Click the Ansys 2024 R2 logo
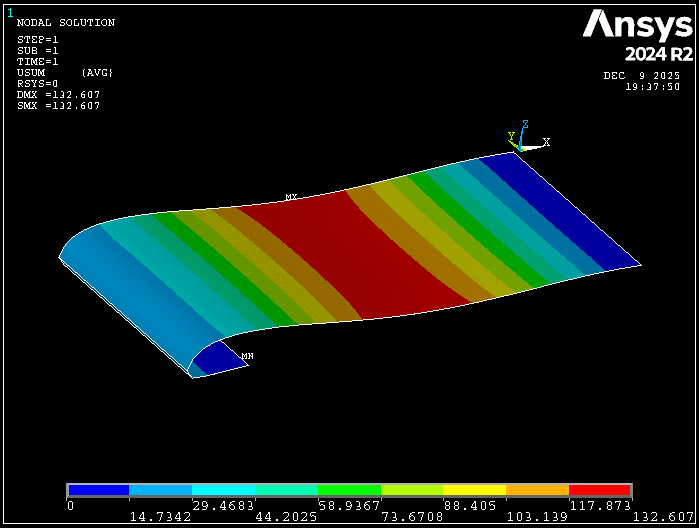Viewport: 699px width, 528px height. pos(638,36)
